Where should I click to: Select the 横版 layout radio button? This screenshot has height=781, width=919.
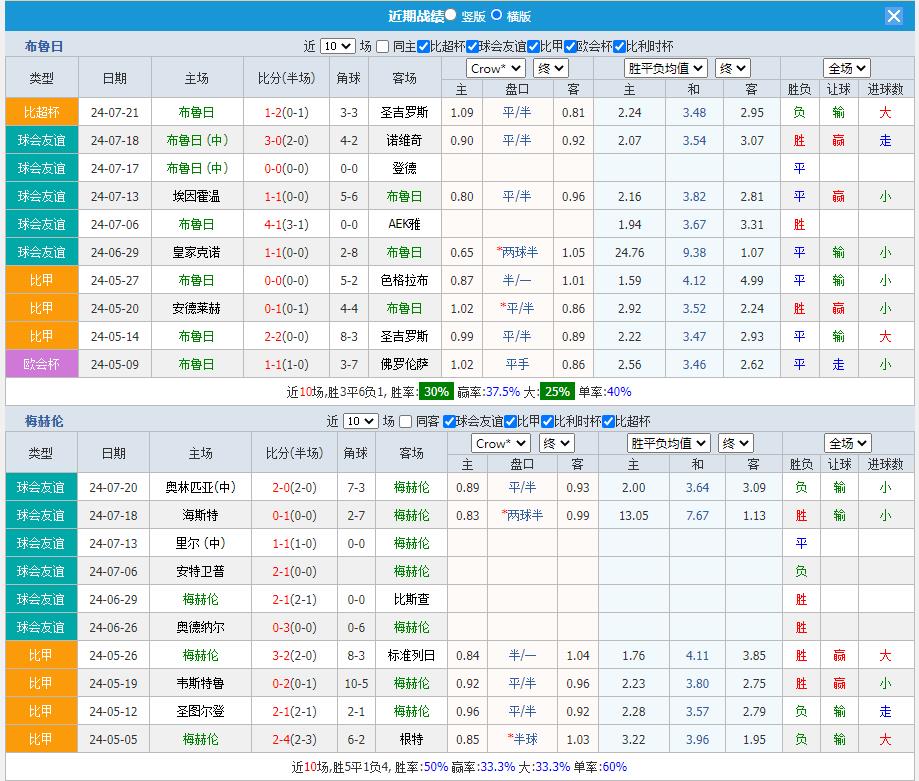pyautogui.click(x=496, y=15)
